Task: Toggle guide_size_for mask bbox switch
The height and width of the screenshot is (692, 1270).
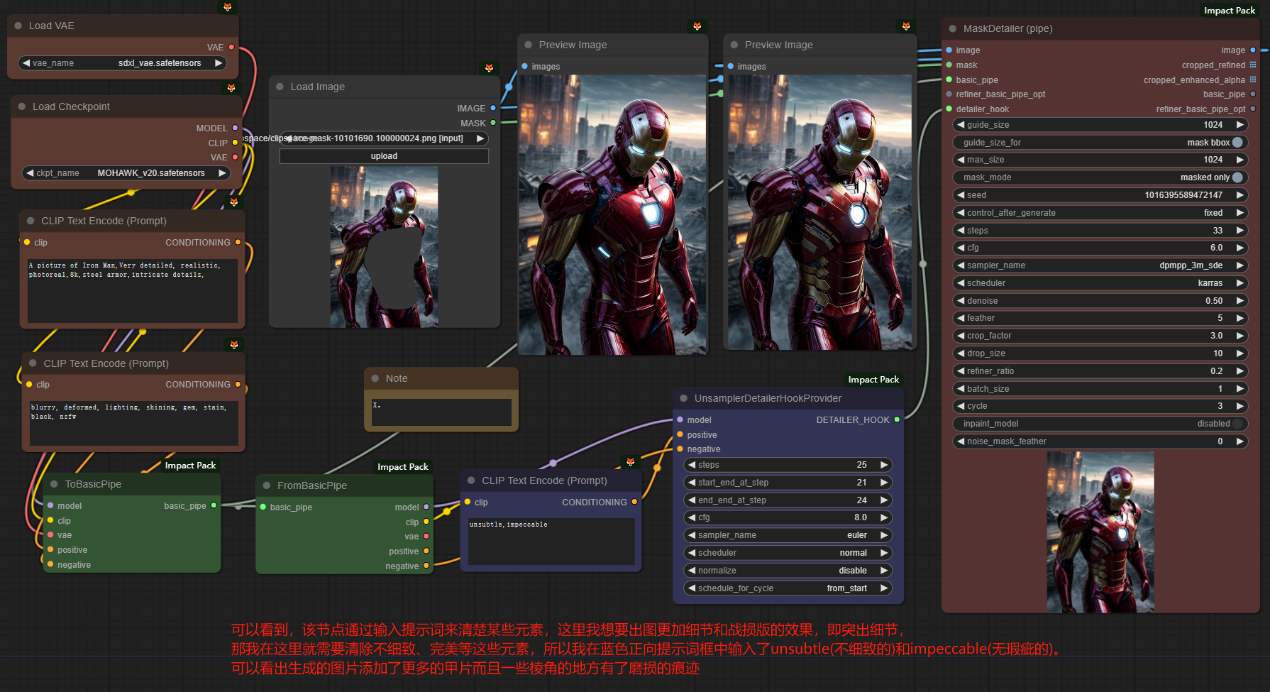Action: point(1238,143)
